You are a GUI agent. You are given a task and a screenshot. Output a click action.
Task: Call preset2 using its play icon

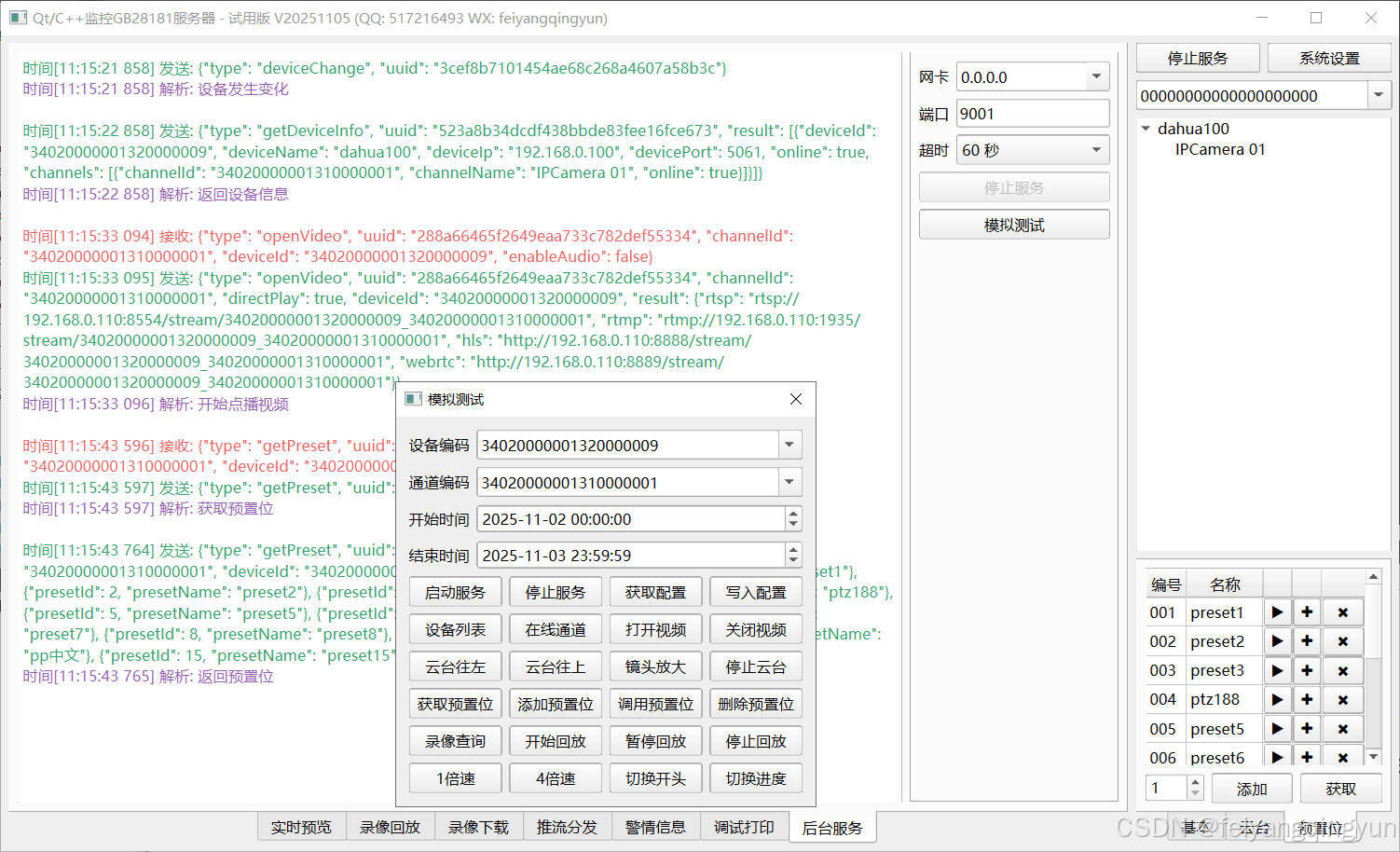[1277, 641]
